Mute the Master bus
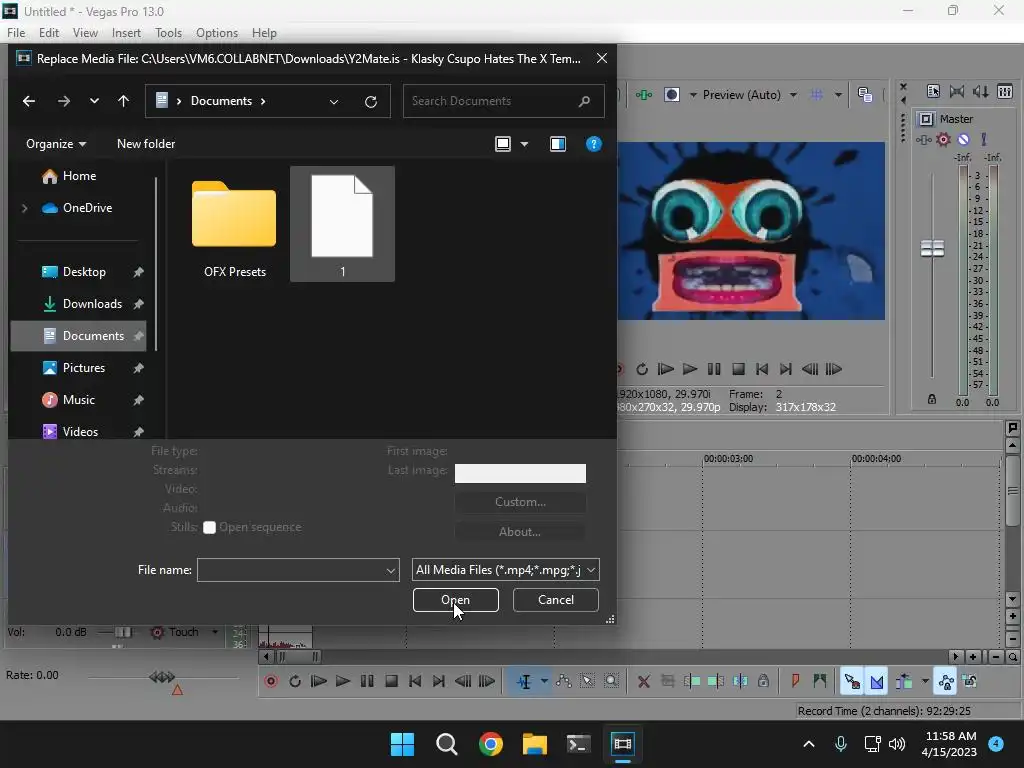The image size is (1024, 768). pyautogui.click(x=963, y=139)
